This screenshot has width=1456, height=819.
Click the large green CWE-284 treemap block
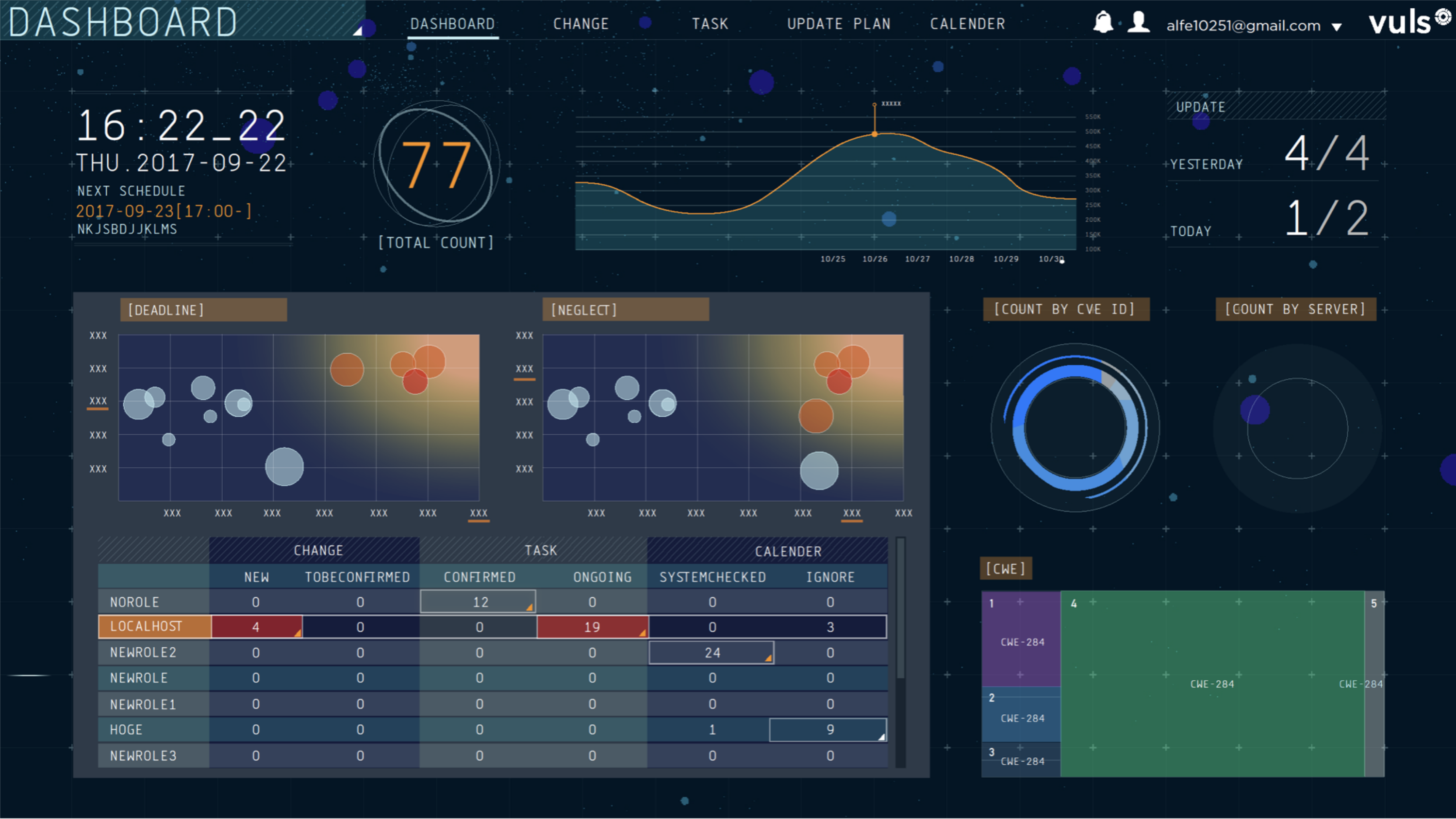point(1212,683)
